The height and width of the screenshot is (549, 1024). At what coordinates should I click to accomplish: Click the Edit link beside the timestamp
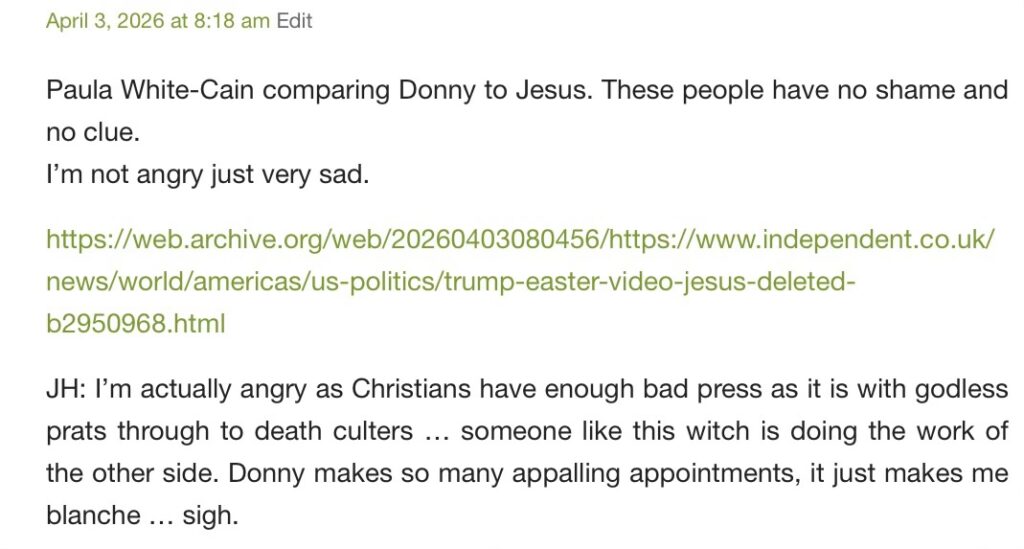coord(294,21)
